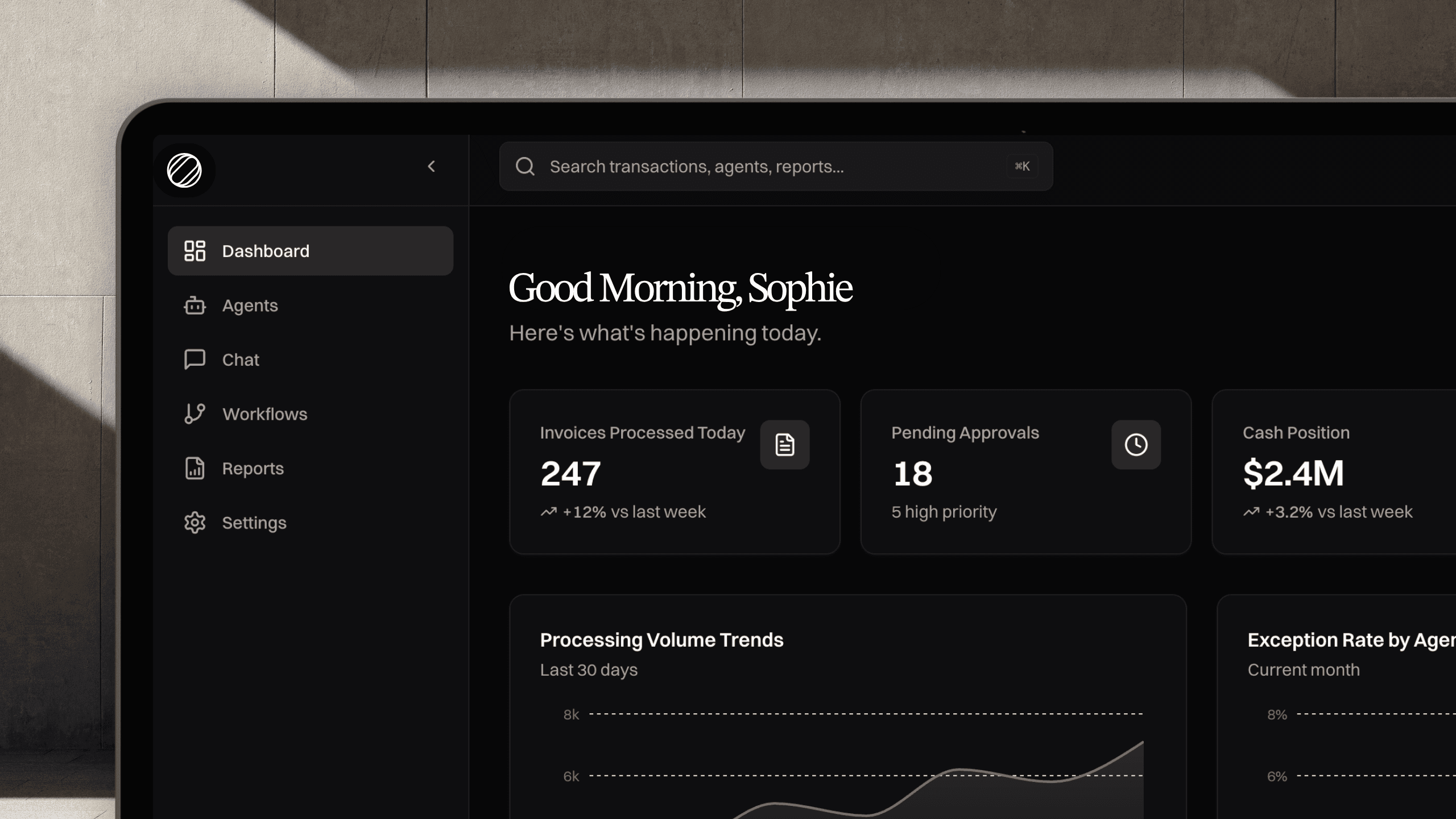Click the 8k axis label
This screenshot has width=1456, height=819.
coord(571,714)
